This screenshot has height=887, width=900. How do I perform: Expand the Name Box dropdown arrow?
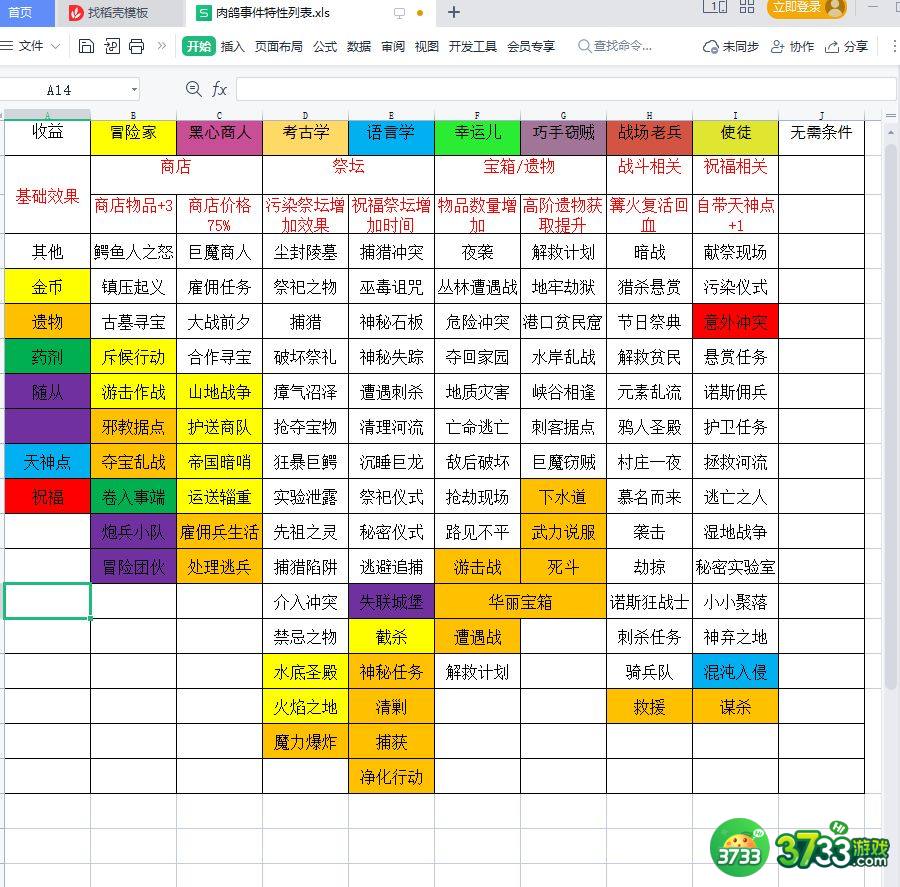click(x=134, y=90)
